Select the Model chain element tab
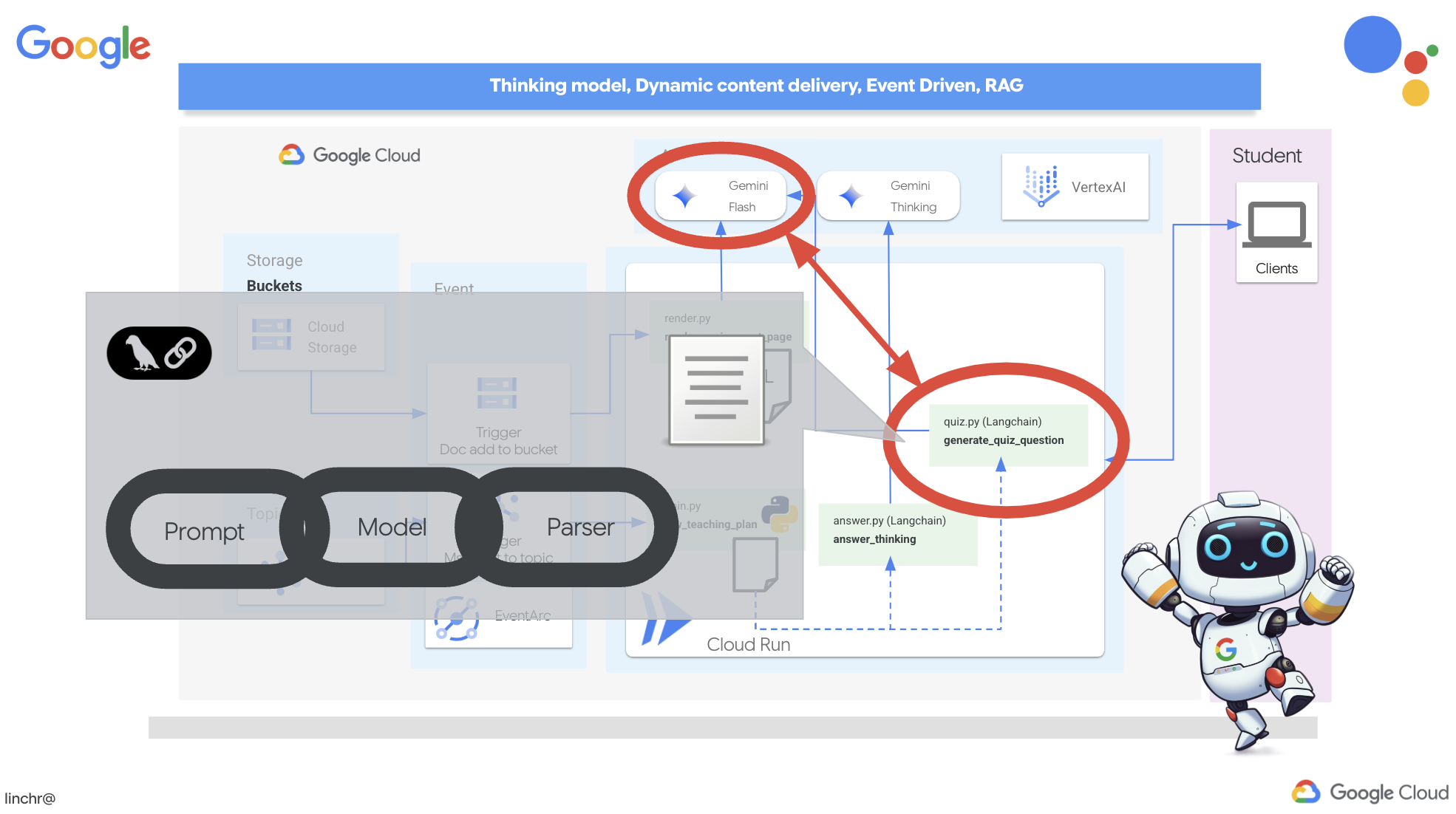Image resolution: width=1456 pixels, height=814 pixels. click(x=389, y=528)
